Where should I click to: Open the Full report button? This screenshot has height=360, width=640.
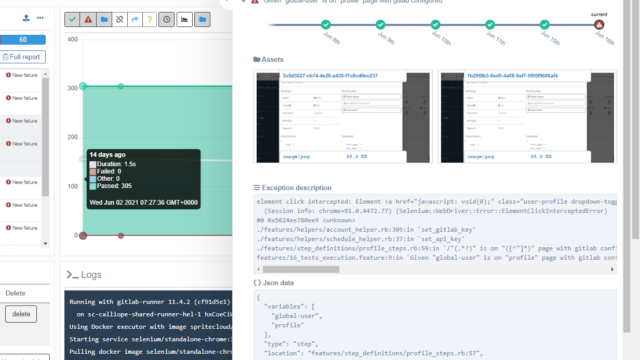(23, 57)
